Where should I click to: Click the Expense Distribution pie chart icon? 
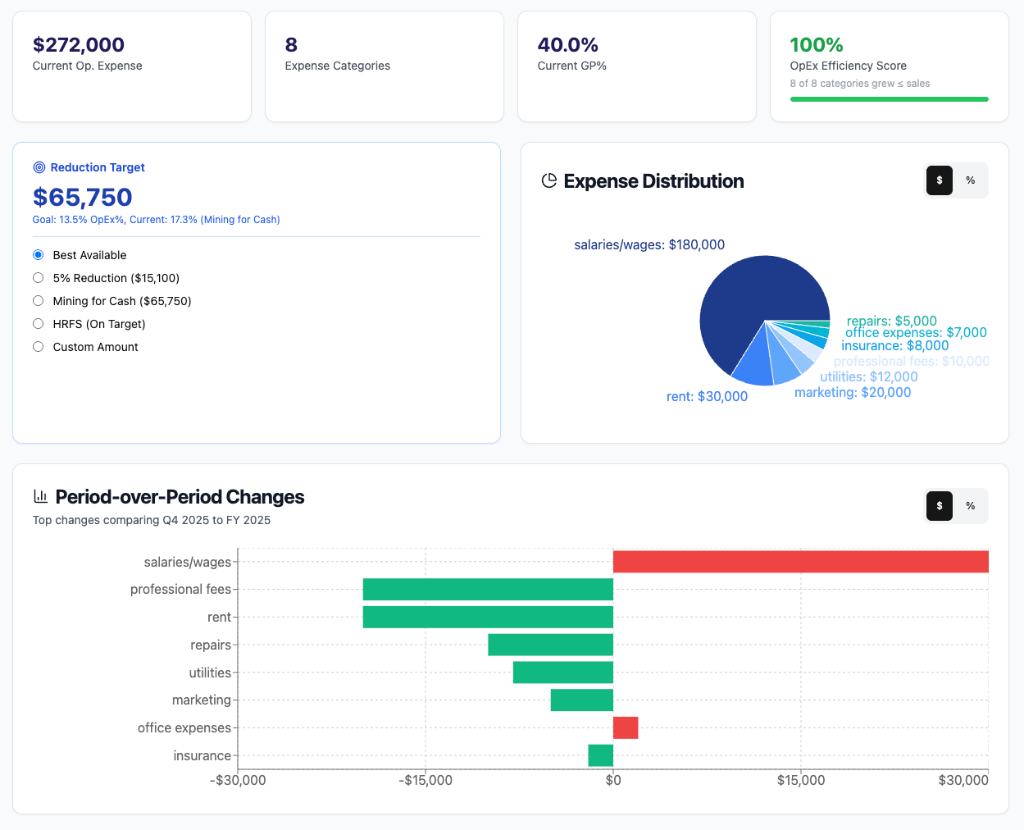pos(549,181)
